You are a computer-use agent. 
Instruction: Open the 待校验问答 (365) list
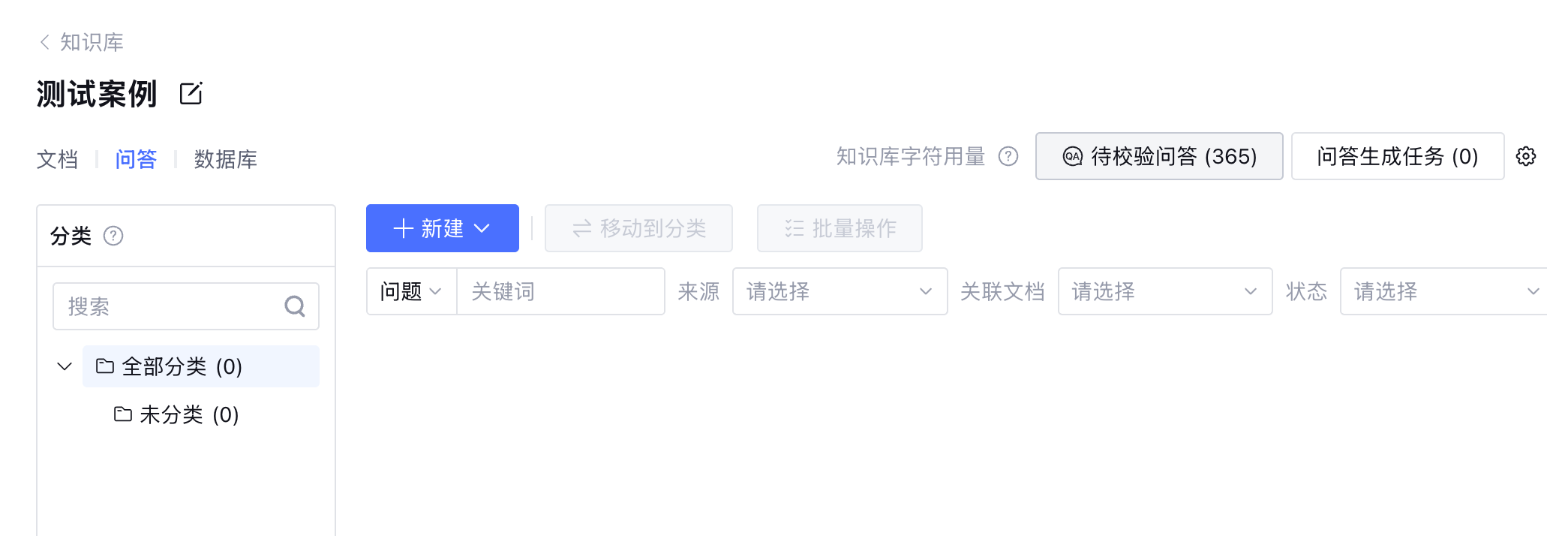(x=1158, y=156)
